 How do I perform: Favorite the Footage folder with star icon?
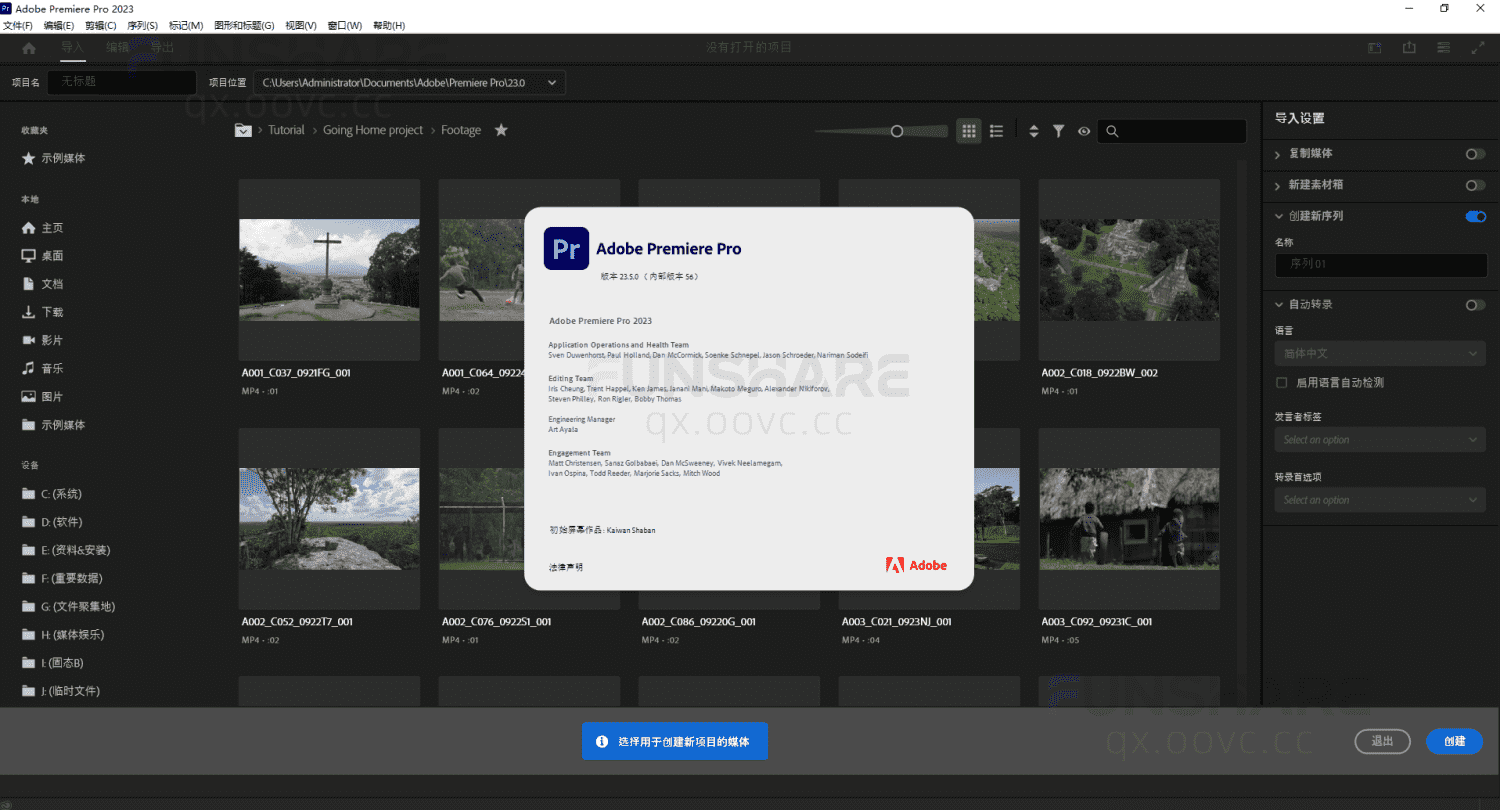pos(501,130)
